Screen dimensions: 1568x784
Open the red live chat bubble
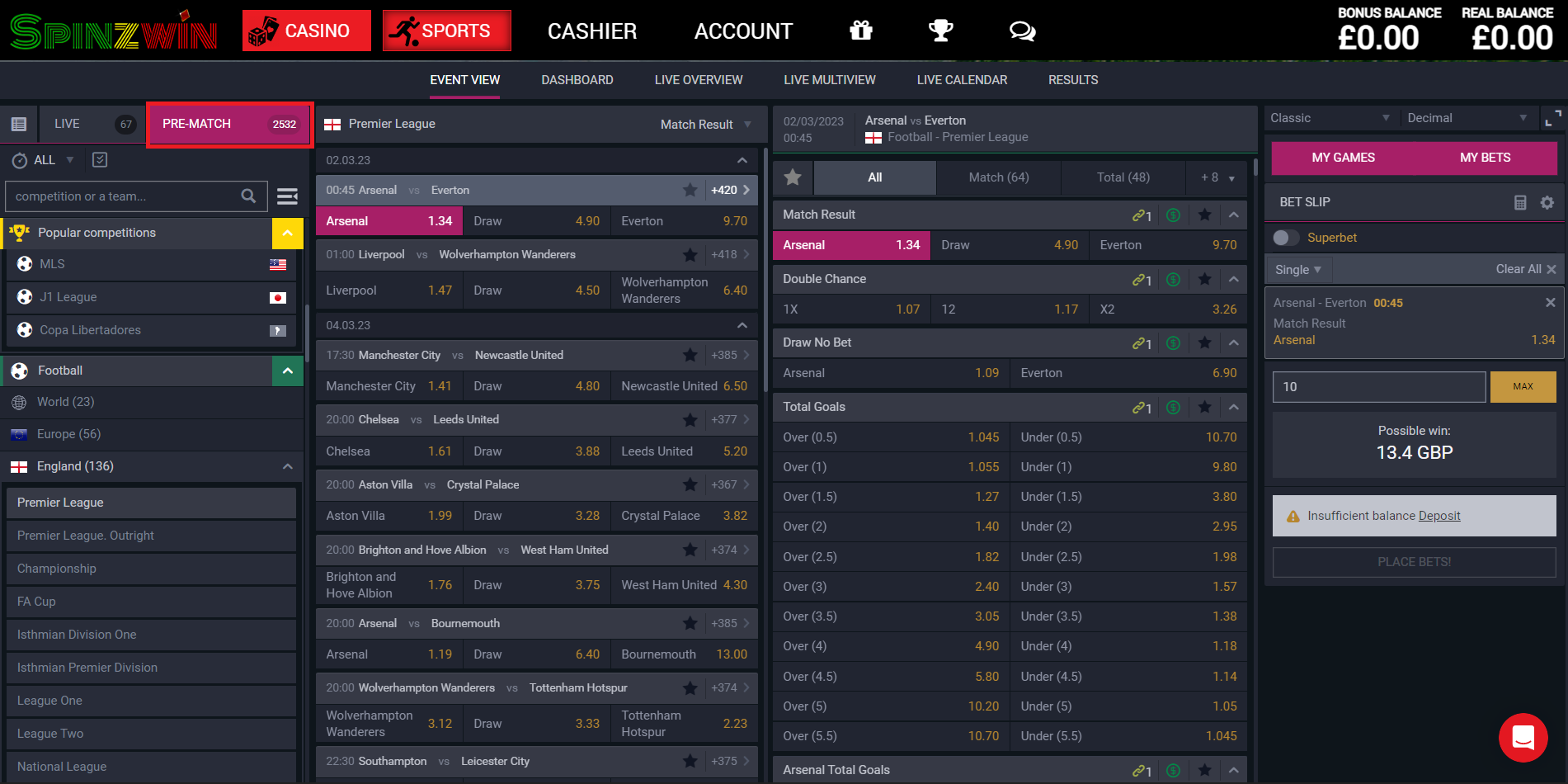(1523, 738)
